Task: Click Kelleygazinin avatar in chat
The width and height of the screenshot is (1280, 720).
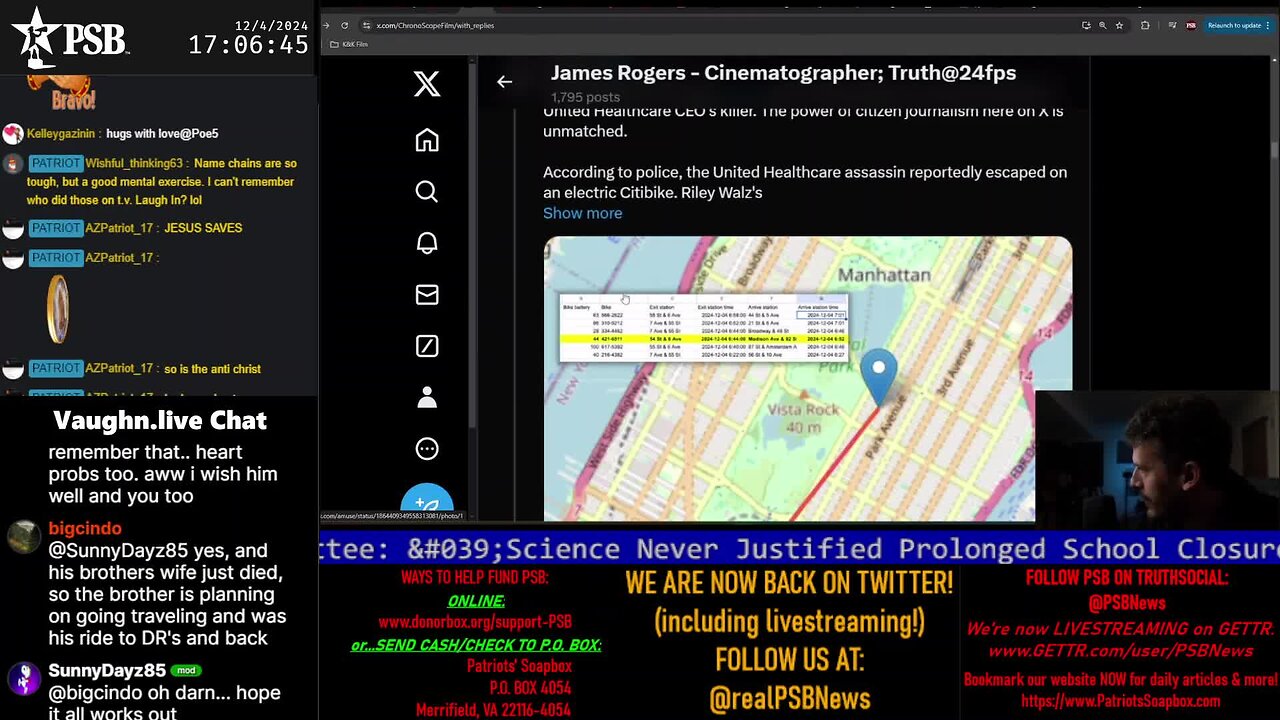Action: coord(12,134)
